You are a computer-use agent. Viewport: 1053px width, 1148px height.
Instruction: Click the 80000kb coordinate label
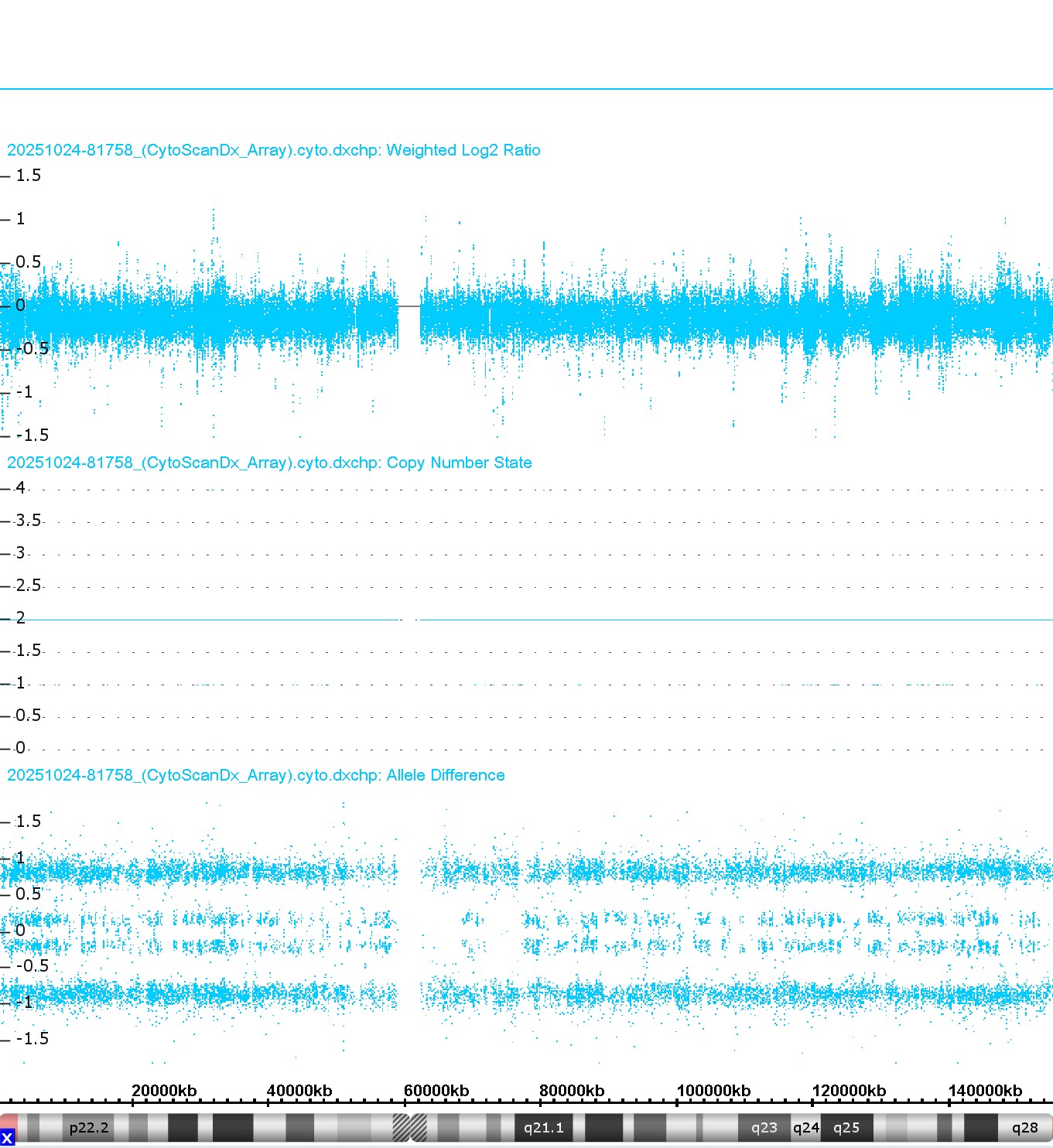tap(572, 1091)
